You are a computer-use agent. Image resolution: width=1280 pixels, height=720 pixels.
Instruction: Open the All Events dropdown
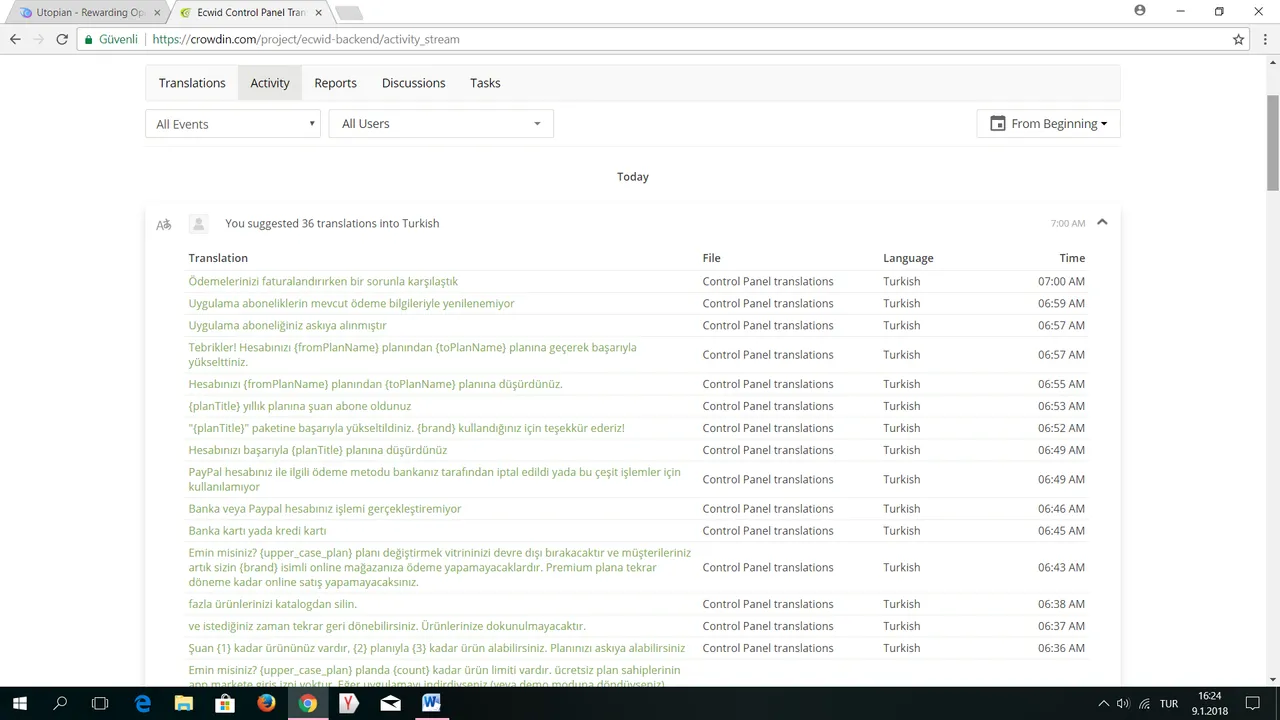[233, 124]
